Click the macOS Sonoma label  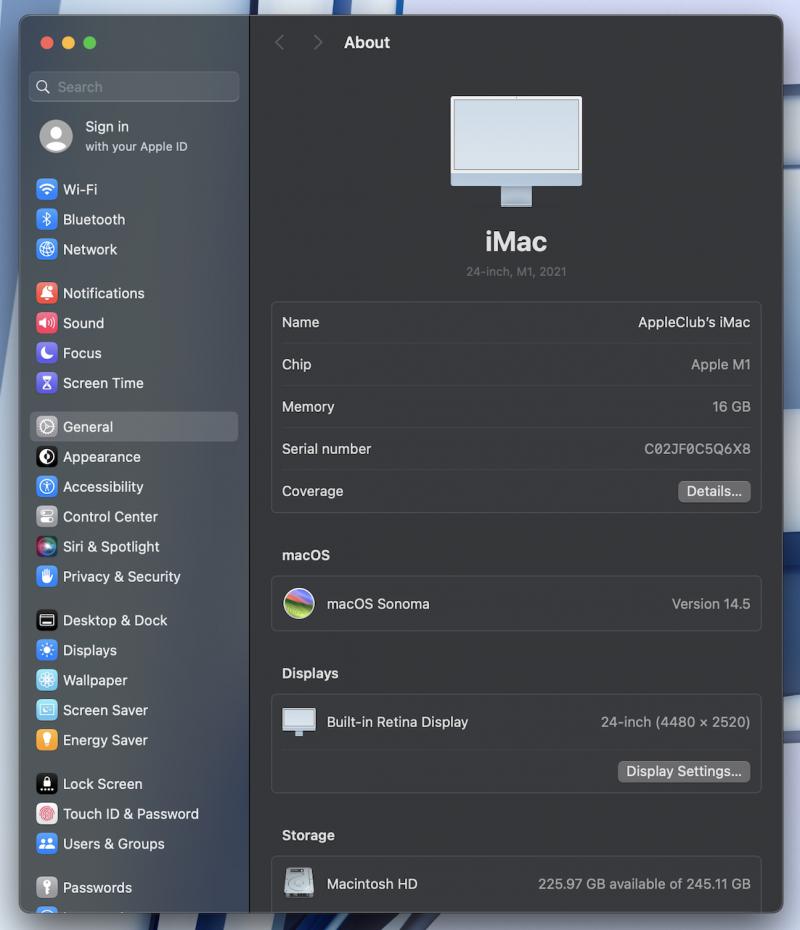point(378,604)
